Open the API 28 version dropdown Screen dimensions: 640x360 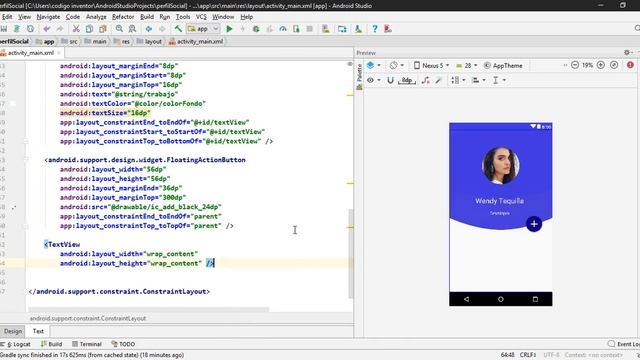tap(467, 65)
